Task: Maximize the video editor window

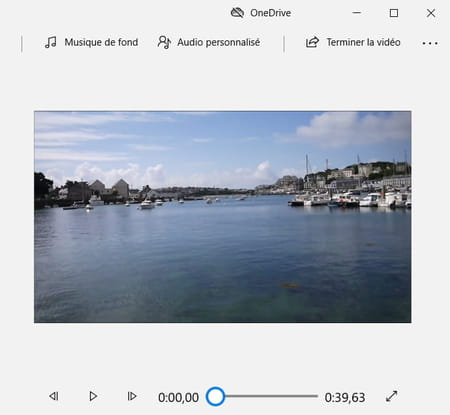Action: [394, 13]
